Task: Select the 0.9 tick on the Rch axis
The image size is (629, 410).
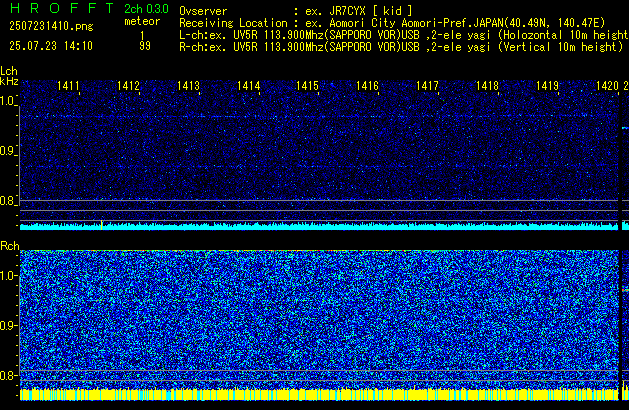Action: pos(8,325)
